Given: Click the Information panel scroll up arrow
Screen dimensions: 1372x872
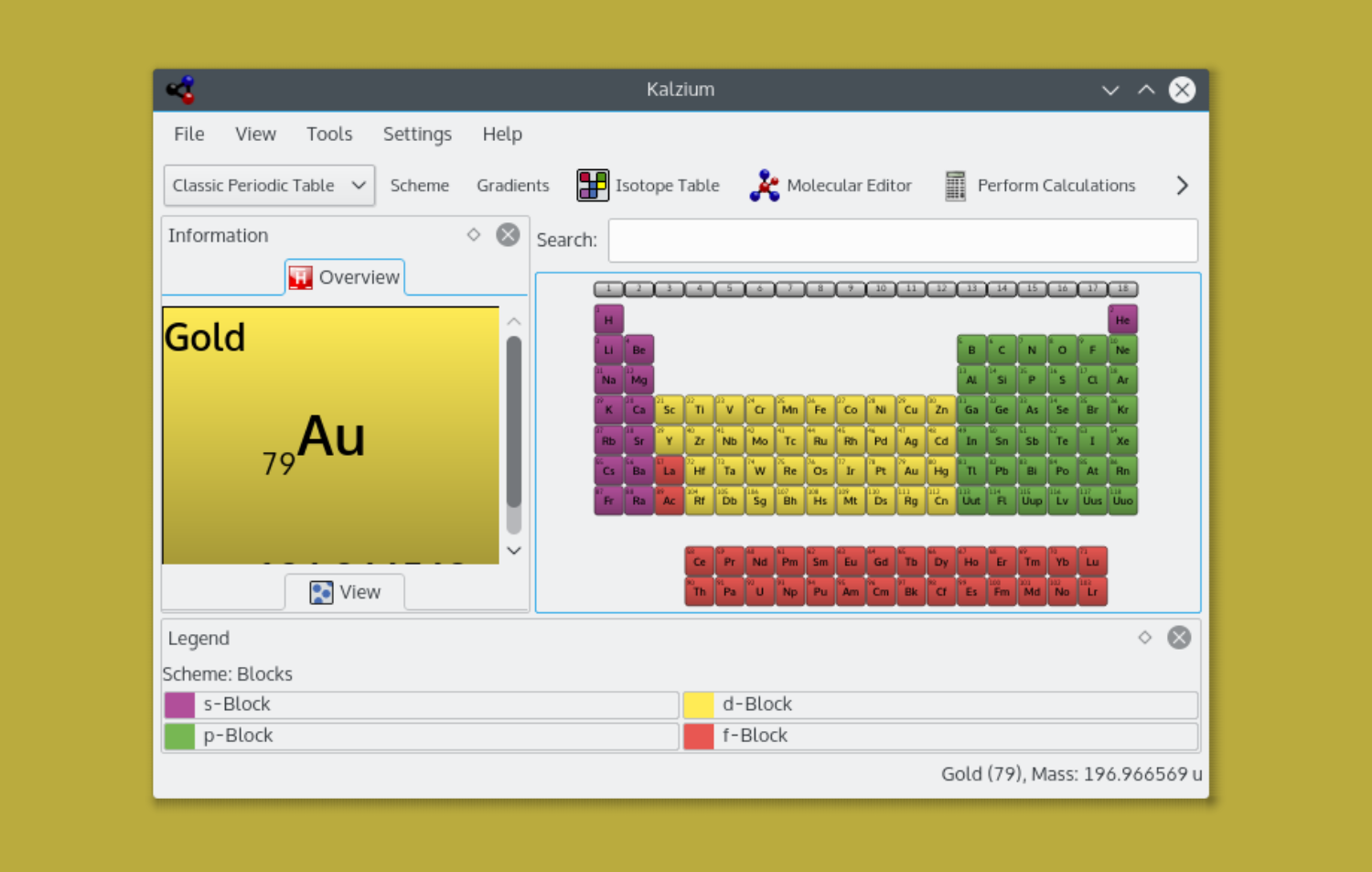Looking at the screenshot, I should point(514,321).
